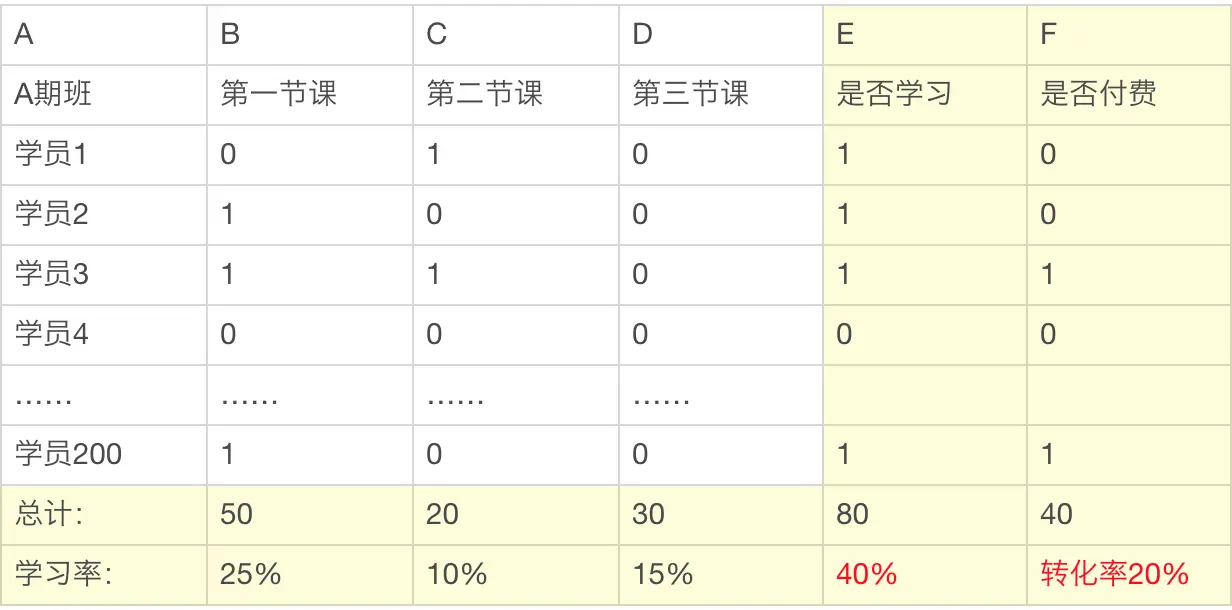Select the 15% learning rate cell
This screenshot has width=1232, height=610.
pyautogui.click(x=721, y=575)
